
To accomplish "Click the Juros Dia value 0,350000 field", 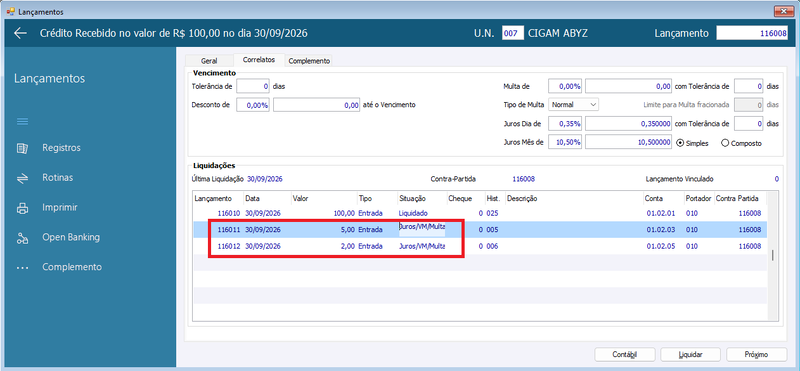I will click(629, 123).
